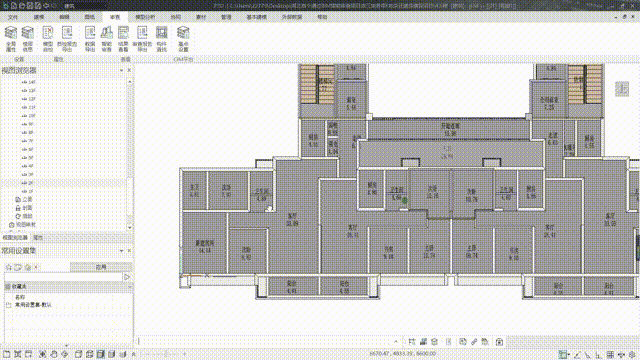
Task: Run the 模型自检 model self-check tool
Action: point(48,38)
